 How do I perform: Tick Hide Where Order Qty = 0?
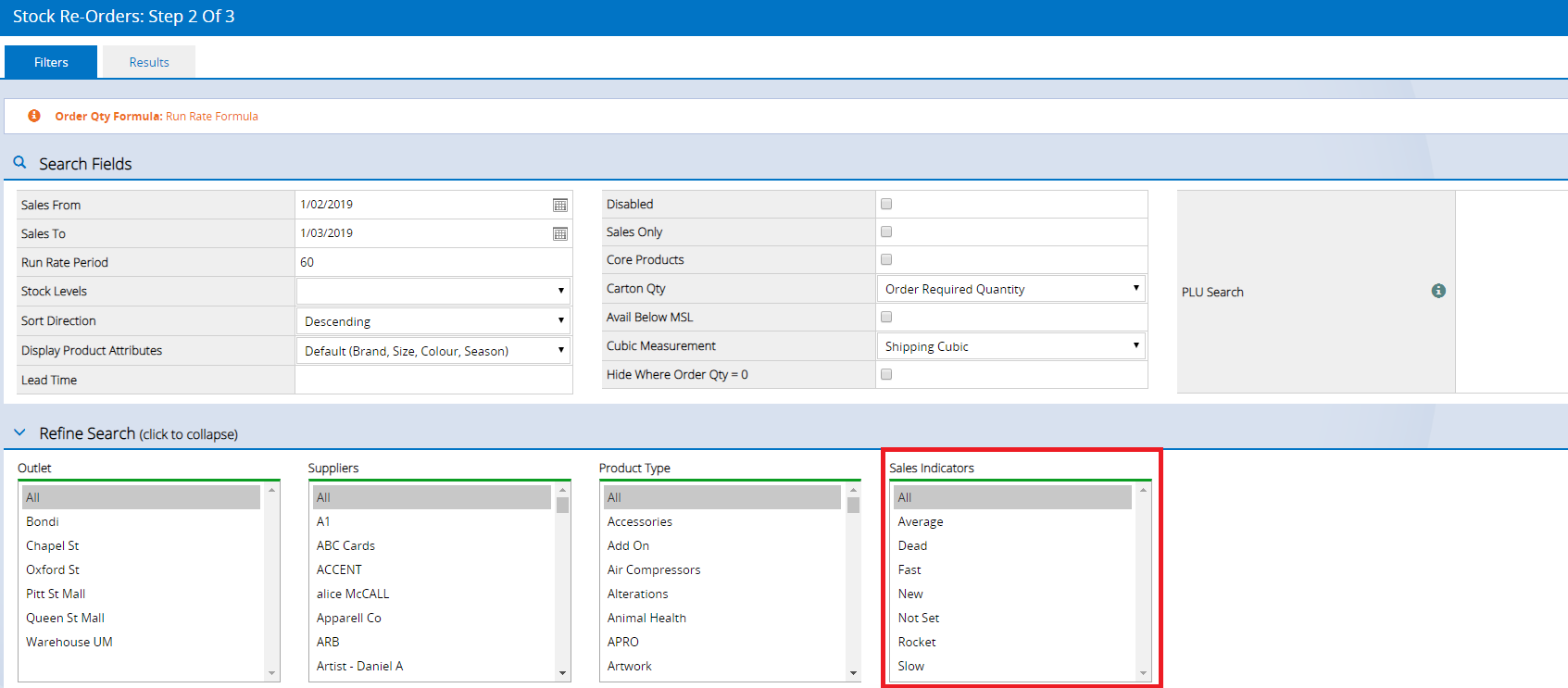coord(886,374)
